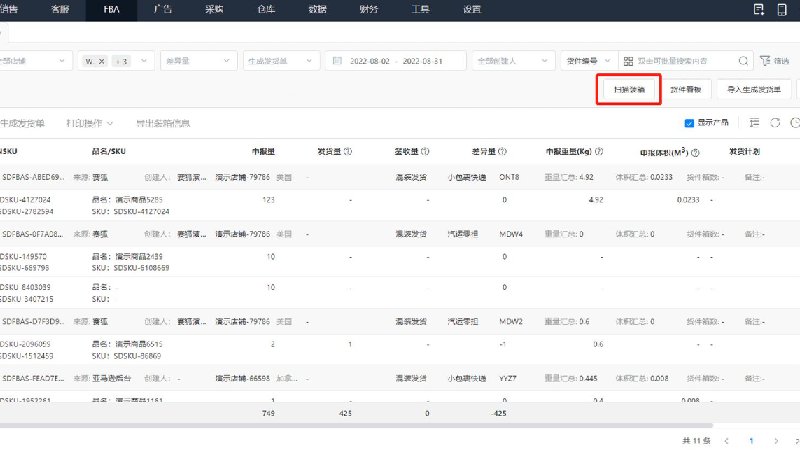Image resolution: width=800 pixels, height=450 pixels.
Task: Open the 设置 menu
Action: pos(472,9)
